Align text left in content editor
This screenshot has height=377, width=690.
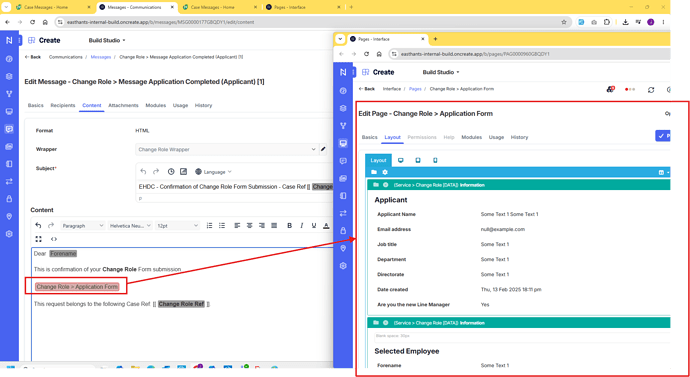[238, 226]
